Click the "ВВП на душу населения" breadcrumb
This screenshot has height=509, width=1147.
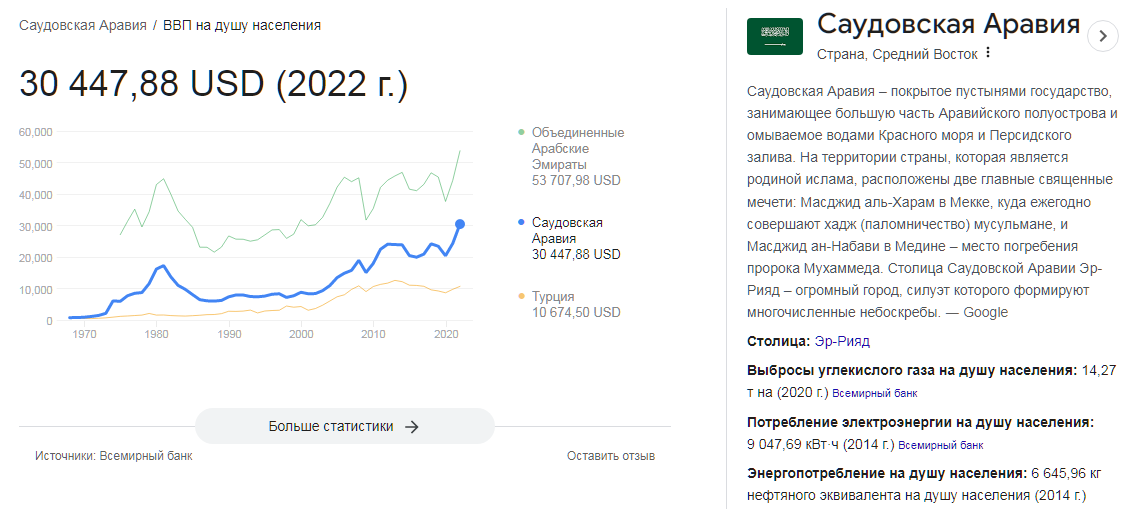[x=242, y=25]
